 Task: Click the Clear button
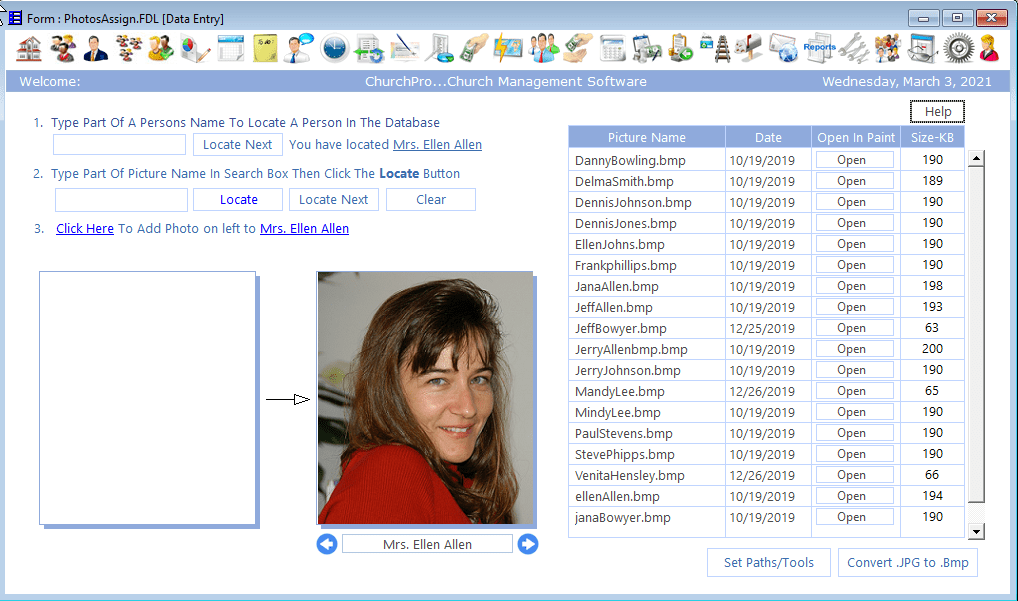click(x=431, y=200)
